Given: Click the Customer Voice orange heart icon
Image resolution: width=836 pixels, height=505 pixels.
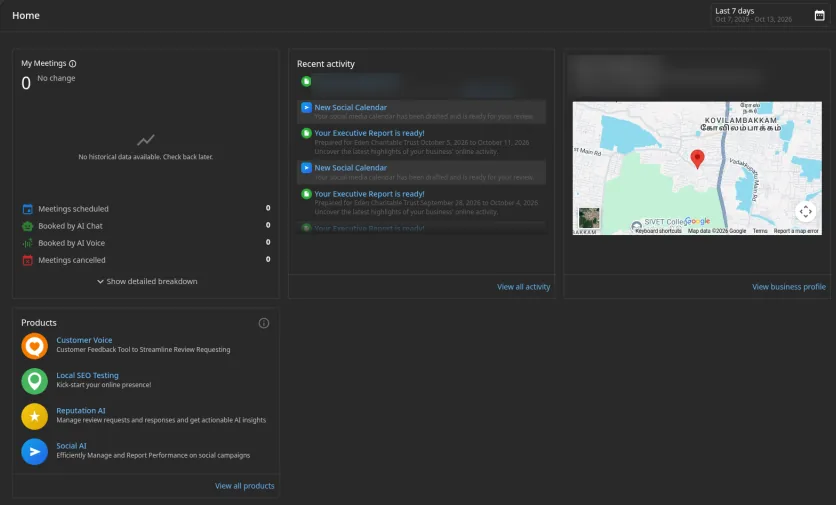Looking at the screenshot, I should [35, 346].
